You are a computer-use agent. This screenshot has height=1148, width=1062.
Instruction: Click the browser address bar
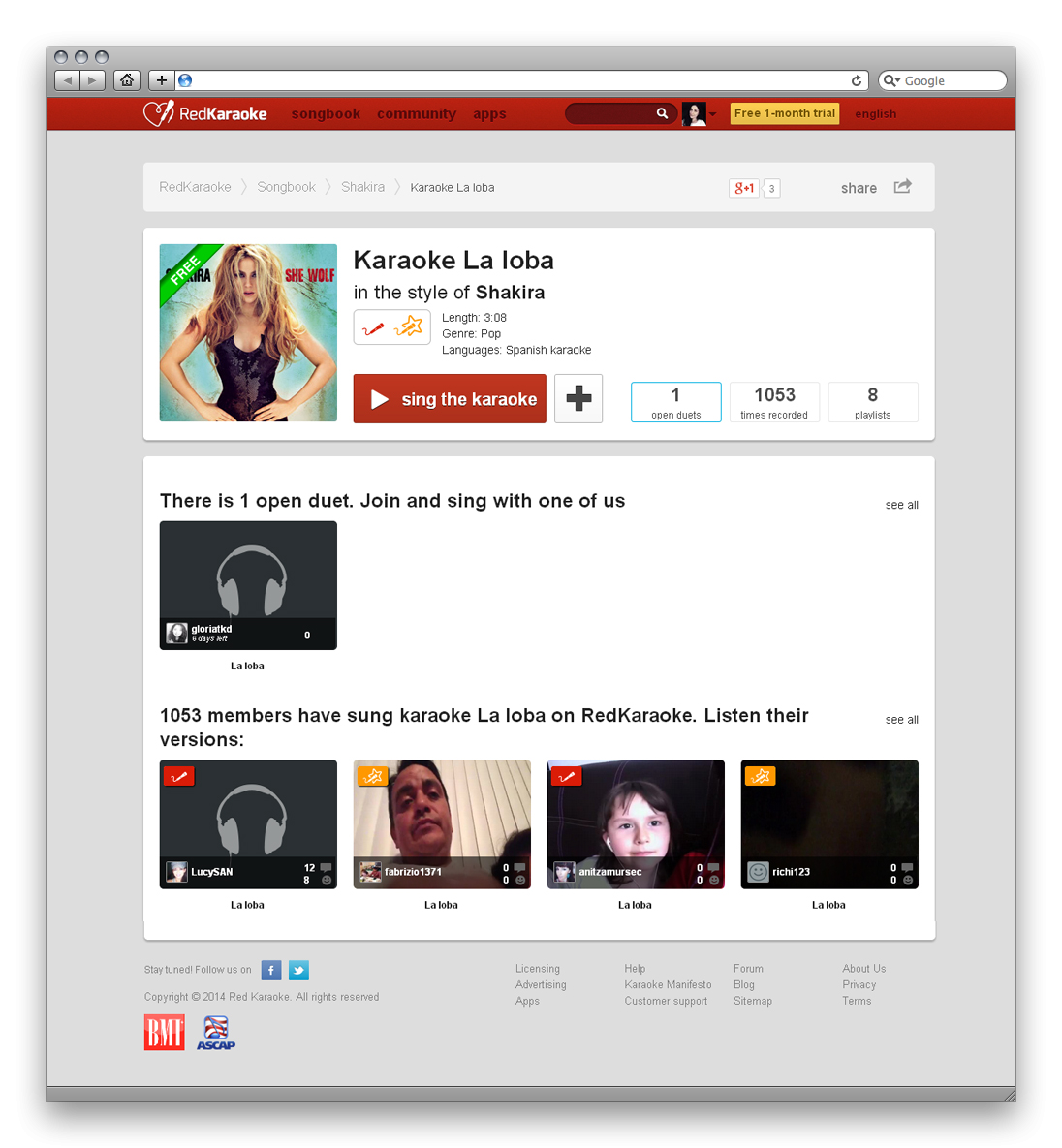[521, 80]
